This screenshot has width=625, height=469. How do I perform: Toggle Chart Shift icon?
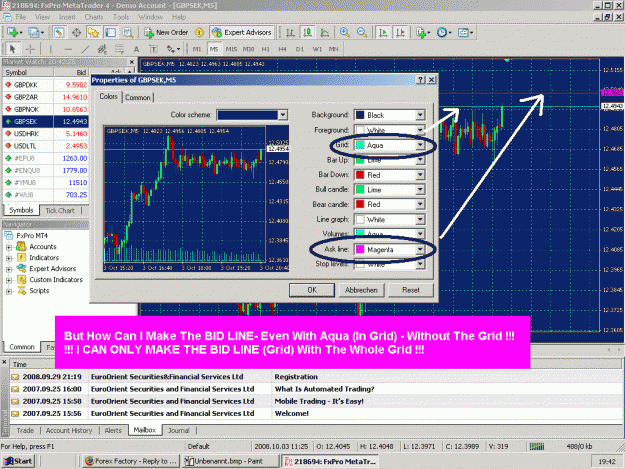click(401, 32)
